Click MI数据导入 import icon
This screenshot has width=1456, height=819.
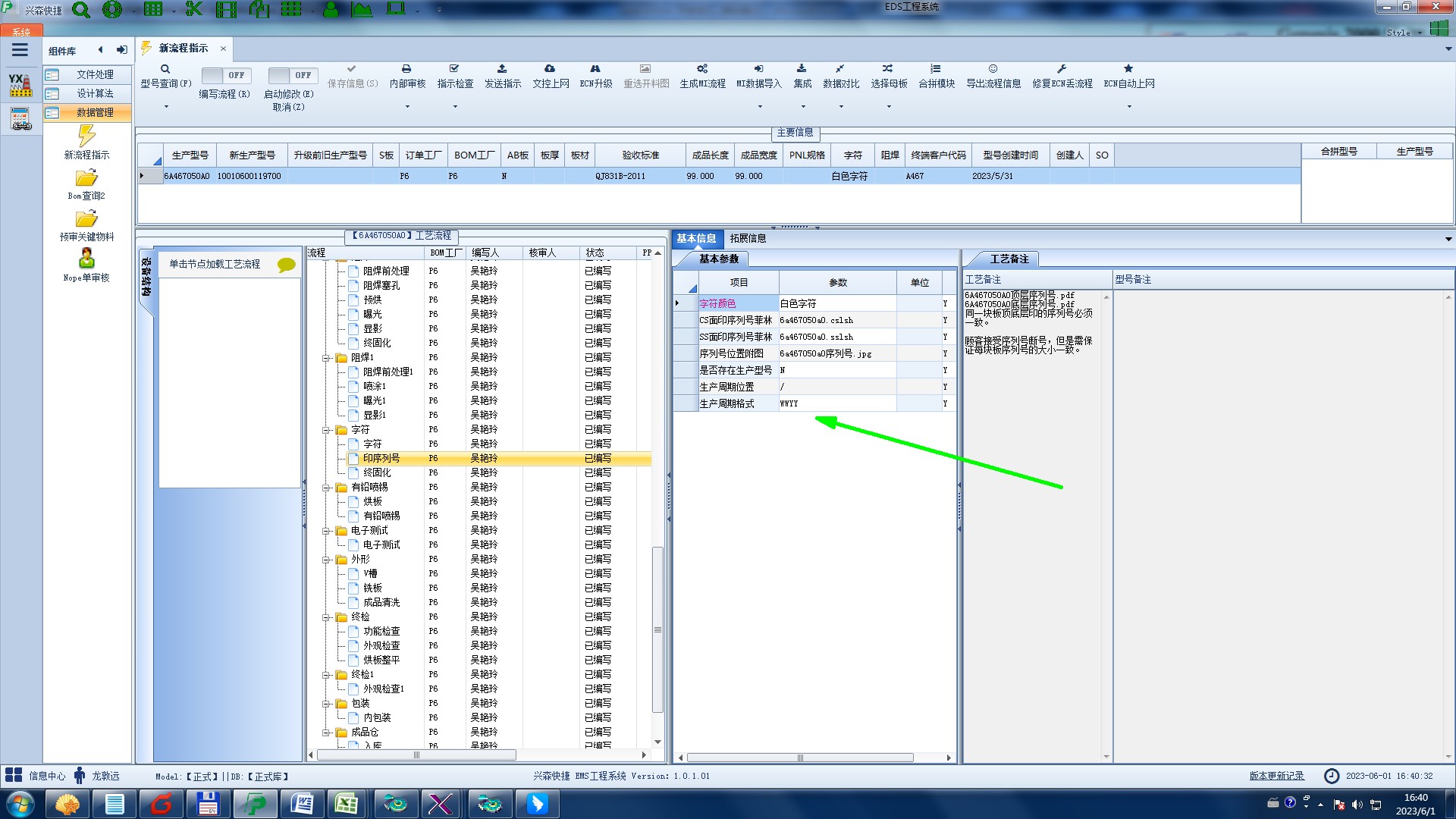[x=758, y=69]
